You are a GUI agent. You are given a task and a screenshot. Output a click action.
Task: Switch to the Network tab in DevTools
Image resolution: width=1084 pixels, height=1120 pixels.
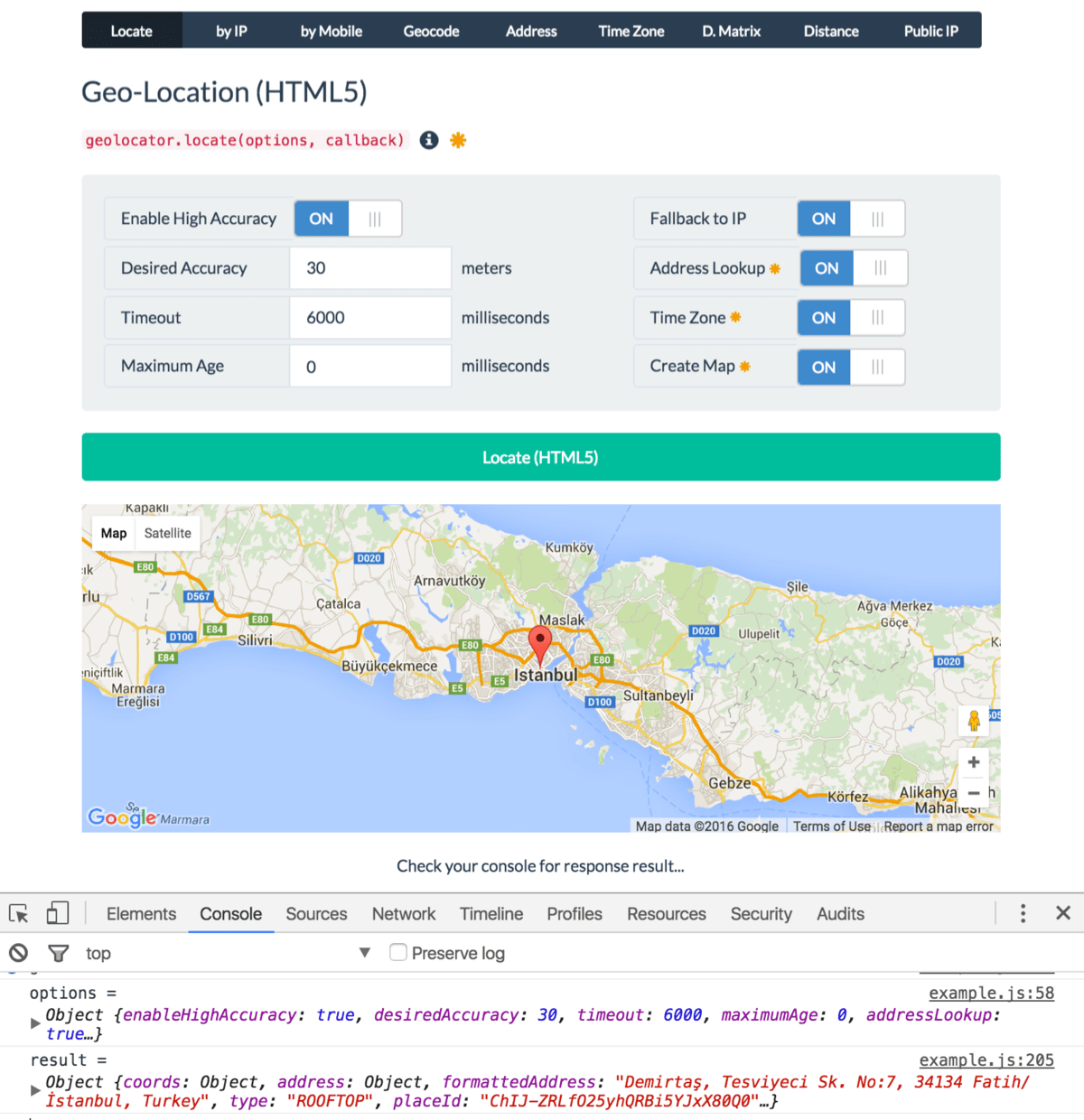[x=403, y=913]
